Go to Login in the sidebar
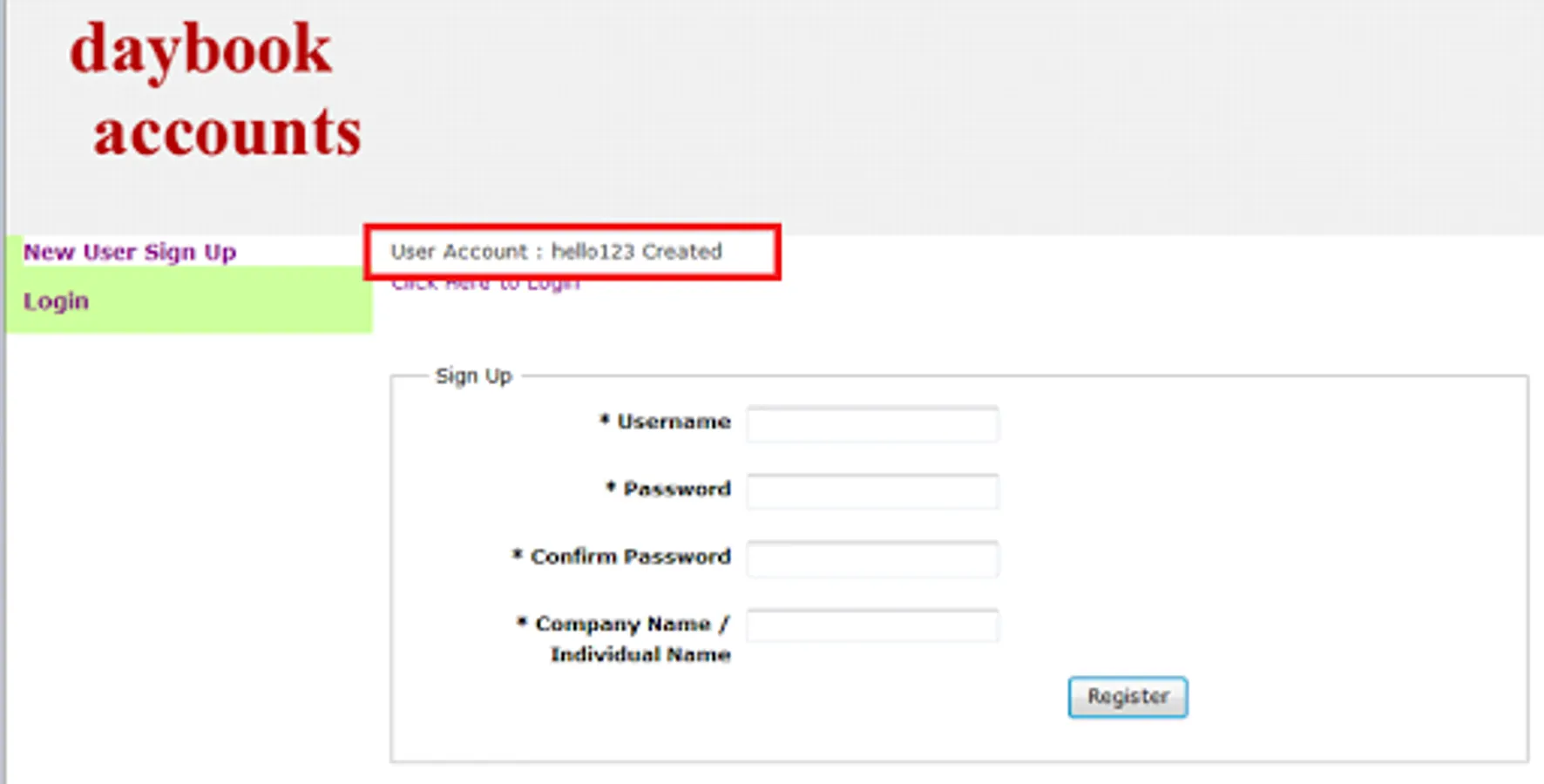This screenshot has height=784, width=1544. [x=56, y=301]
